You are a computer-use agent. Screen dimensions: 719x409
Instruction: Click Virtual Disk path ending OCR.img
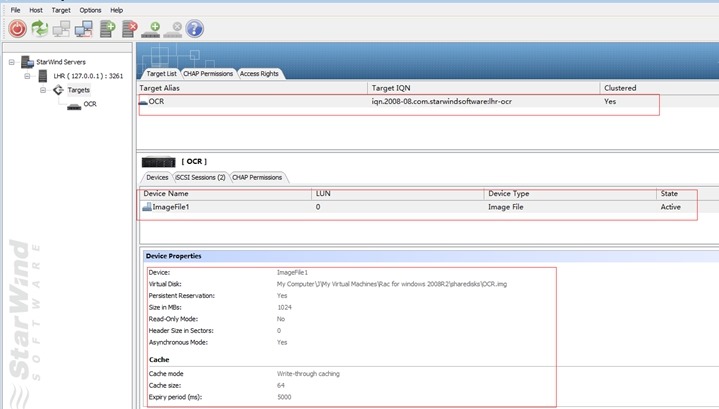click(392, 284)
